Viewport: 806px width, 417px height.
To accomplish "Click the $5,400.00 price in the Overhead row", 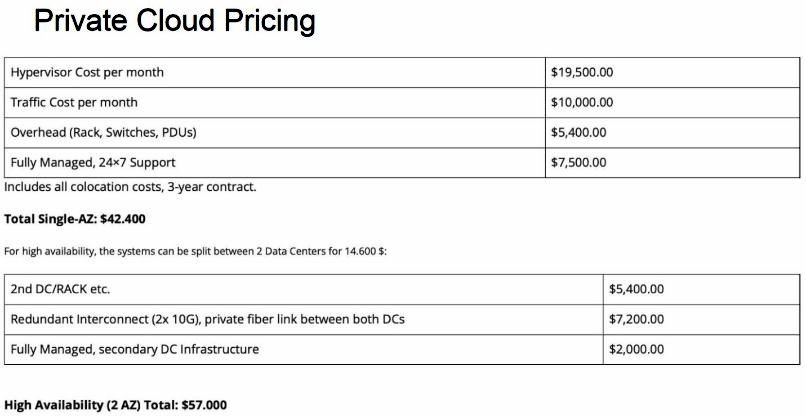I will (579, 132).
